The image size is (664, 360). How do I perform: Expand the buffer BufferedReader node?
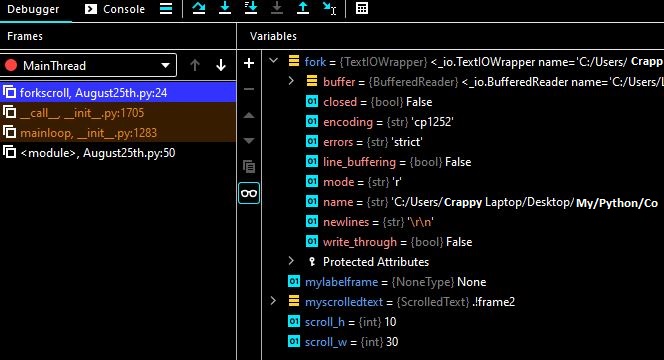(291, 80)
